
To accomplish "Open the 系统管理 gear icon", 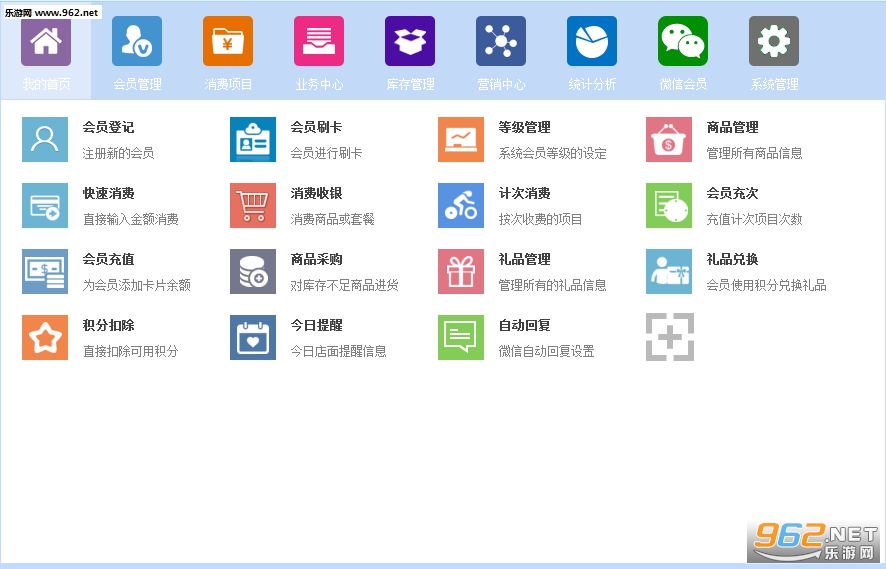I will pos(774,41).
